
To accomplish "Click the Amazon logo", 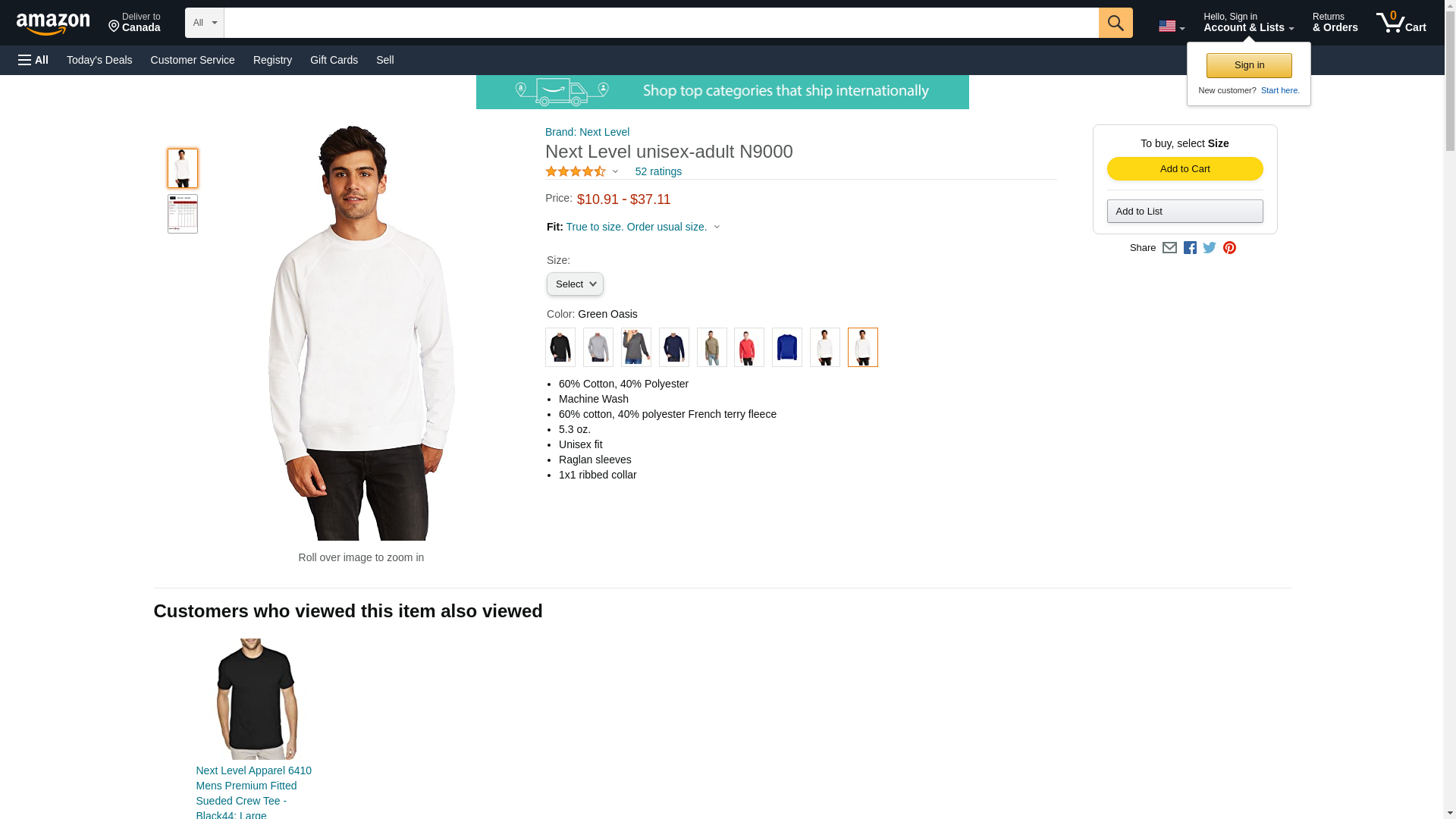I will pyautogui.click(x=53, y=24).
